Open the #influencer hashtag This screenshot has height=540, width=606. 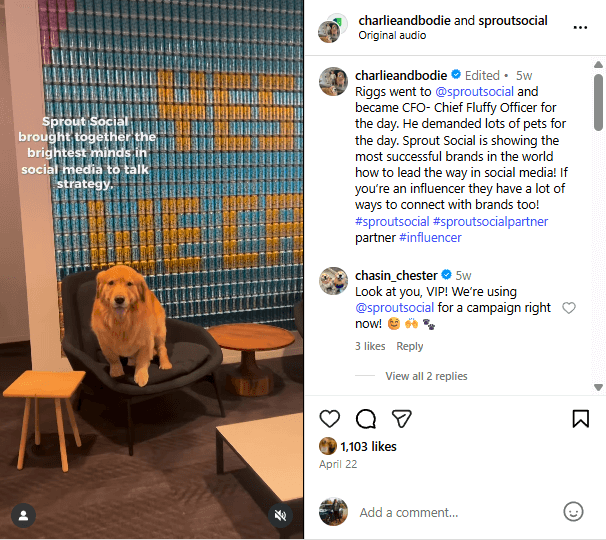[x=430, y=237]
